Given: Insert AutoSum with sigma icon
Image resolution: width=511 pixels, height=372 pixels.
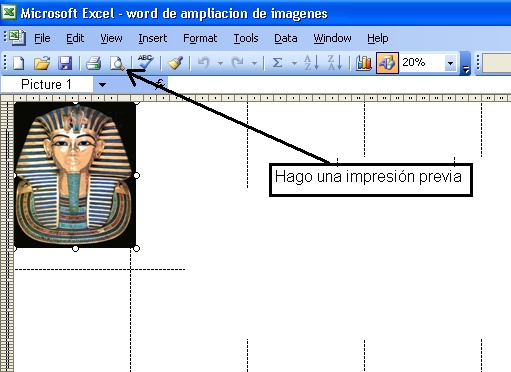Looking at the screenshot, I should coord(277,62).
